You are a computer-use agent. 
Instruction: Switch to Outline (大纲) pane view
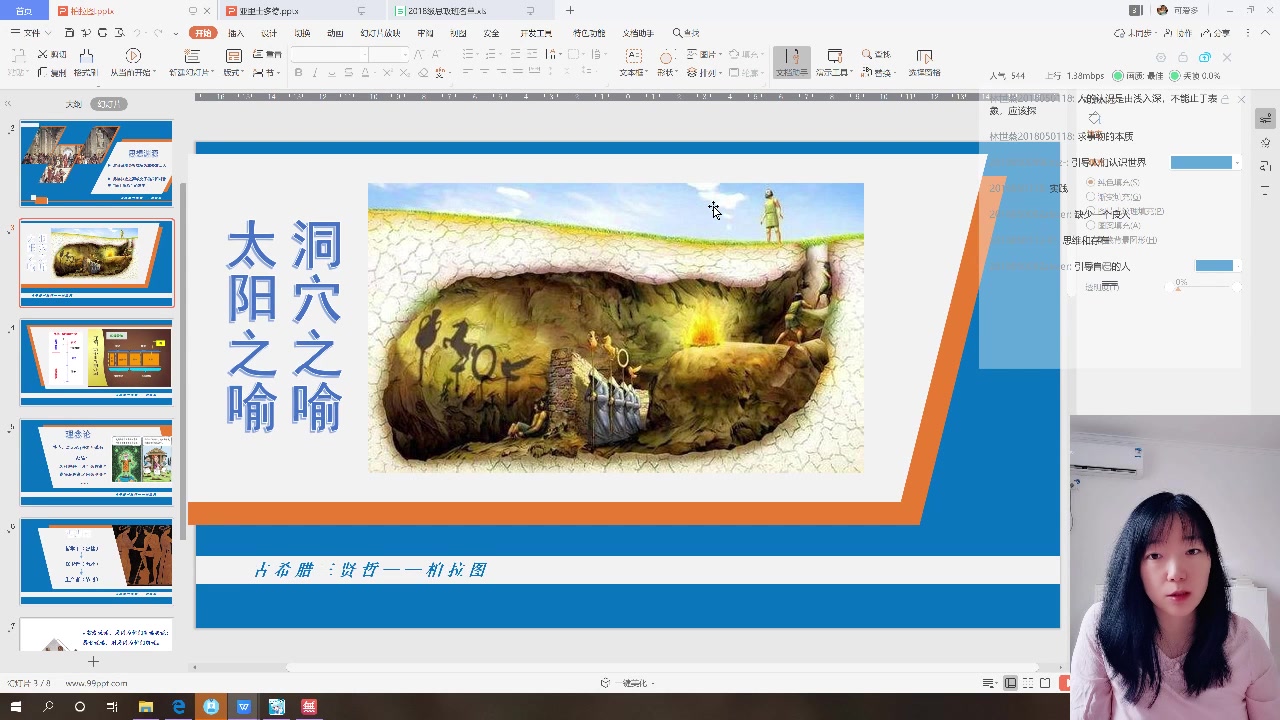click(x=73, y=104)
